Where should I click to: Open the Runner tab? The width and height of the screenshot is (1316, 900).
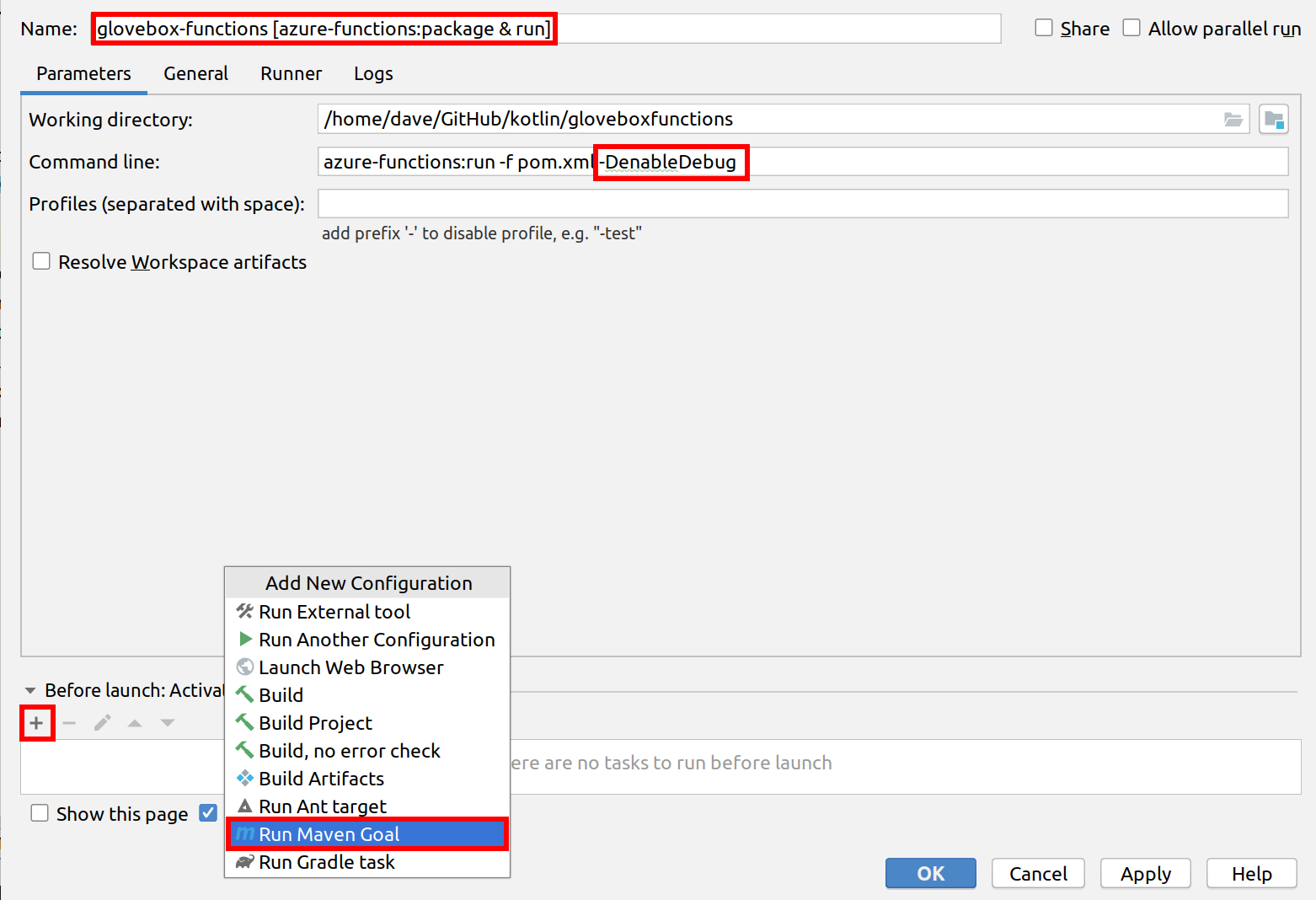pos(291,74)
